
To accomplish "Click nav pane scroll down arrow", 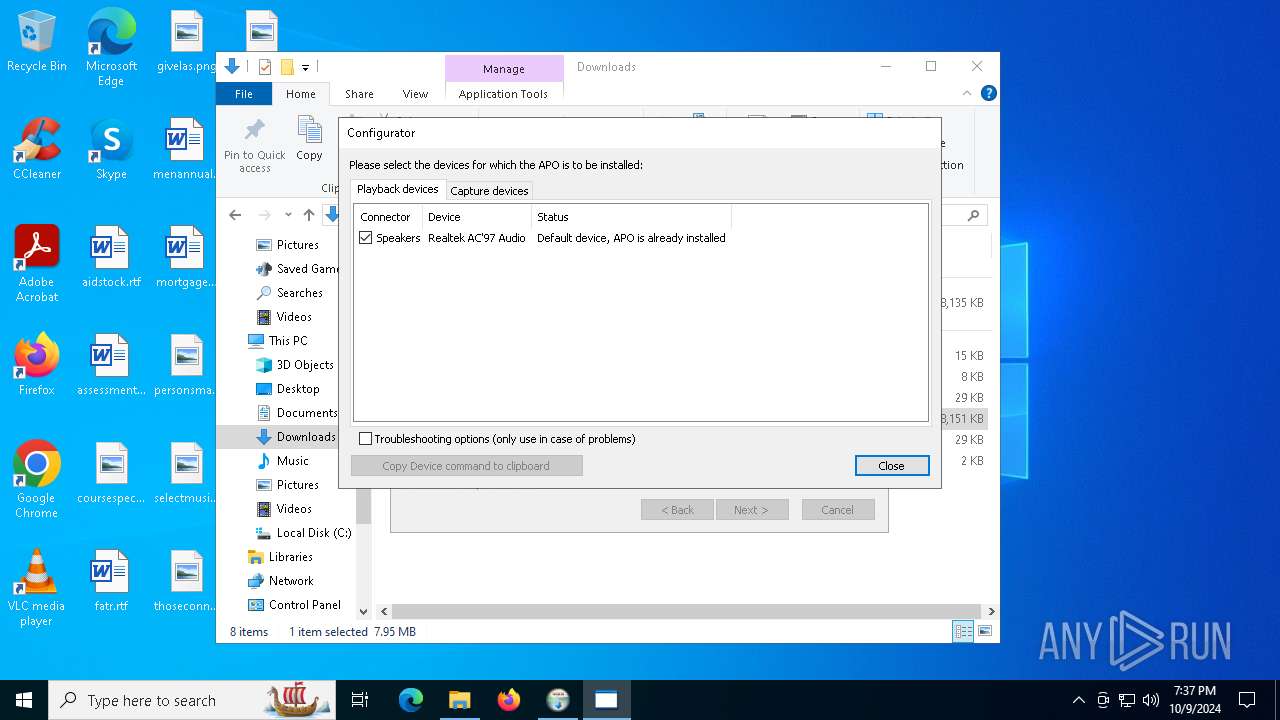I will tap(363, 611).
